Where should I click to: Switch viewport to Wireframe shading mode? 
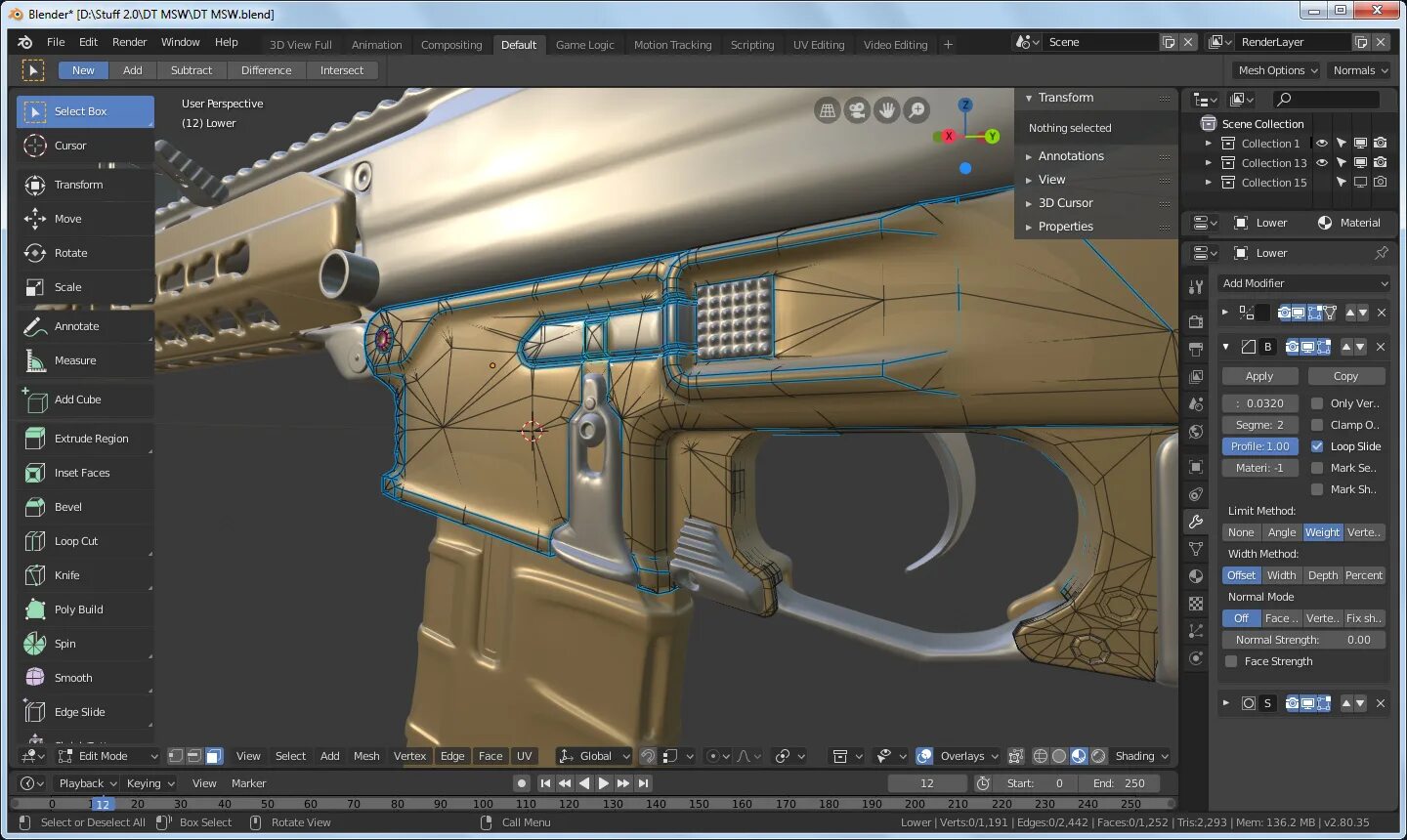tap(1042, 755)
